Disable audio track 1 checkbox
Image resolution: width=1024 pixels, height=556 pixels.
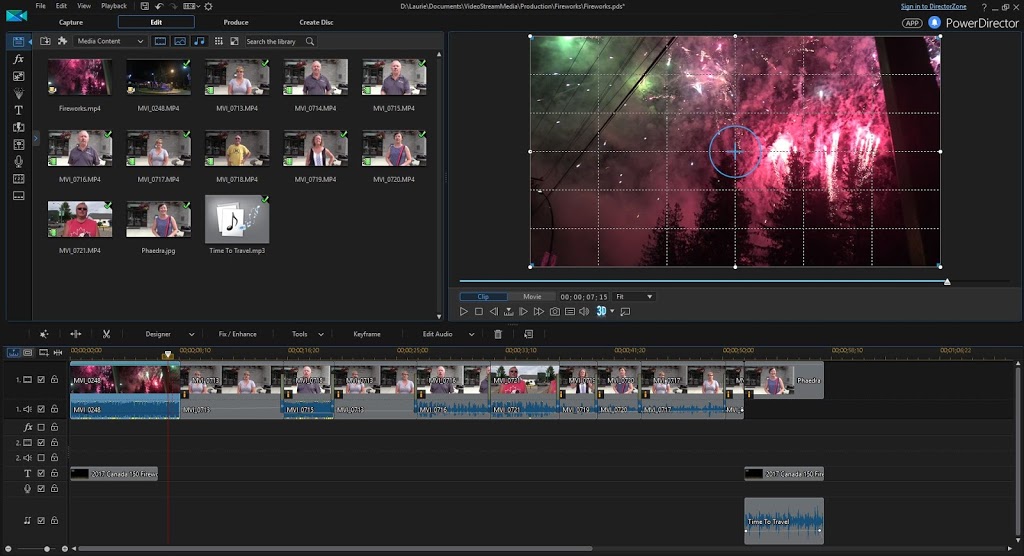coord(41,409)
